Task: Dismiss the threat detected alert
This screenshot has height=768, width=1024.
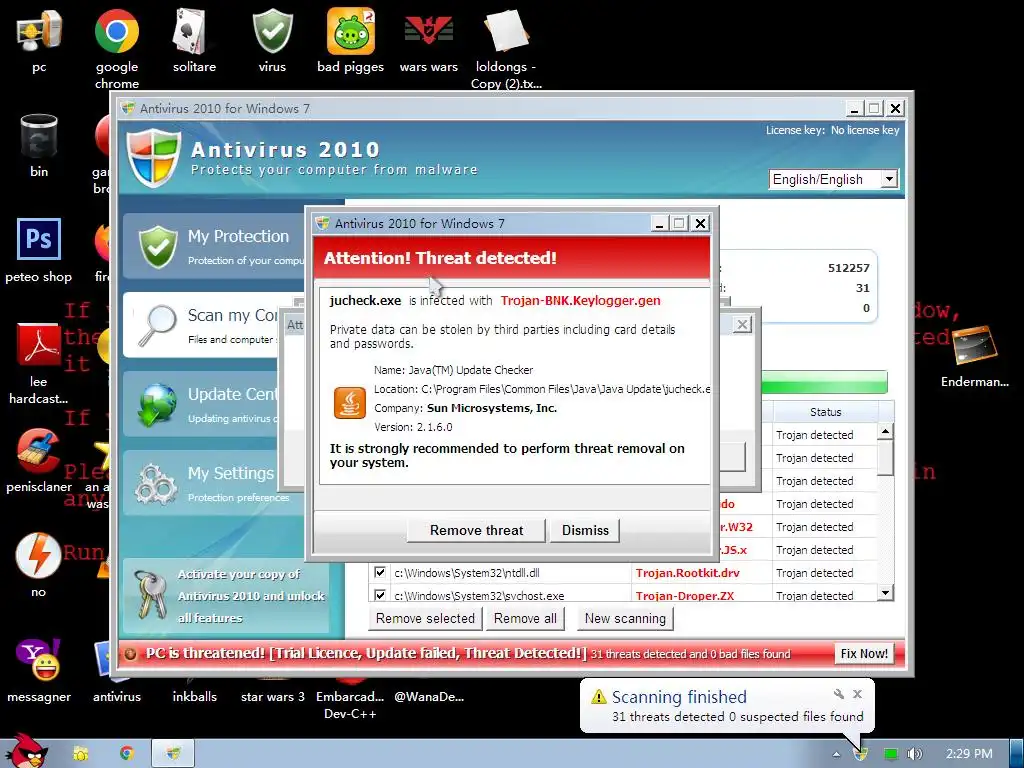Action: click(585, 530)
